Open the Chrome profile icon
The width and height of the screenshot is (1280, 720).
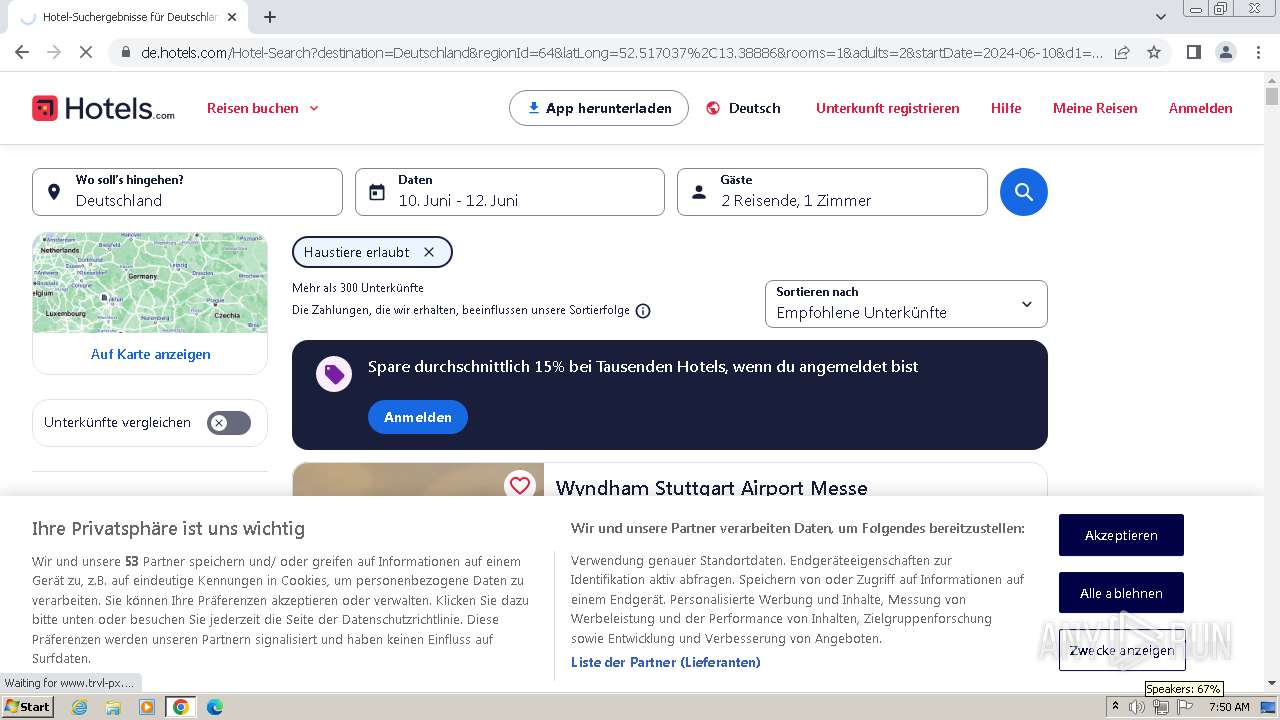(1225, 52)
